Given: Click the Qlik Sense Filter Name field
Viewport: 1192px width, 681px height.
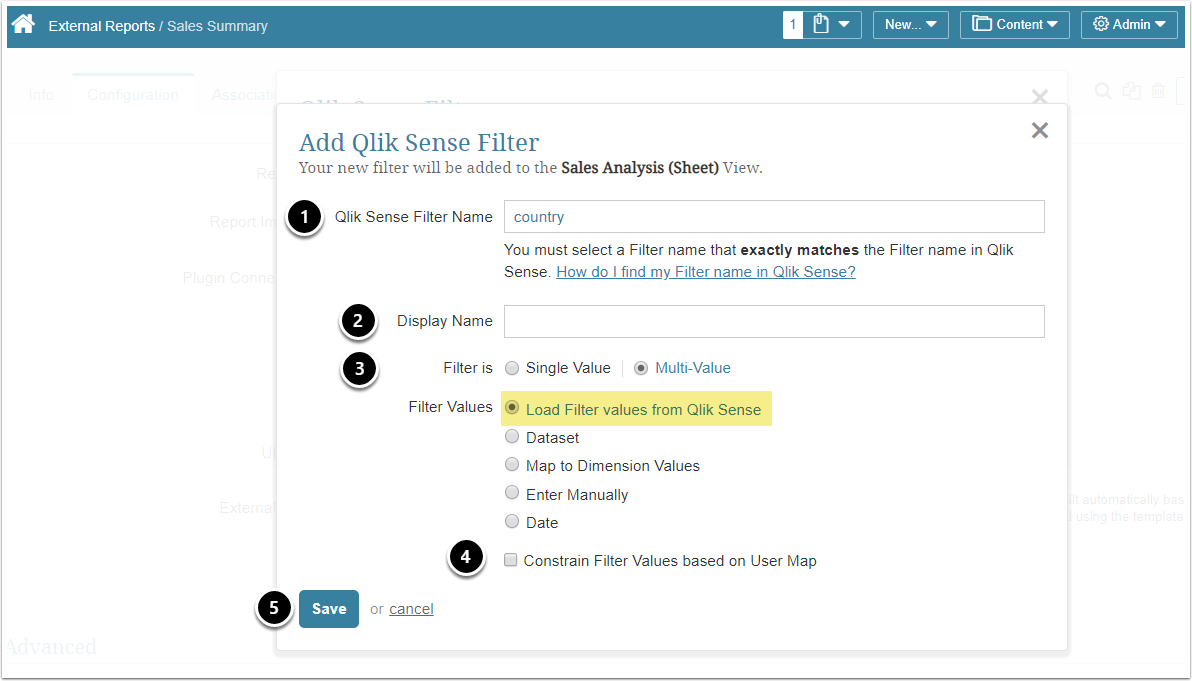Looking at the screenshot, I should 774,217.
